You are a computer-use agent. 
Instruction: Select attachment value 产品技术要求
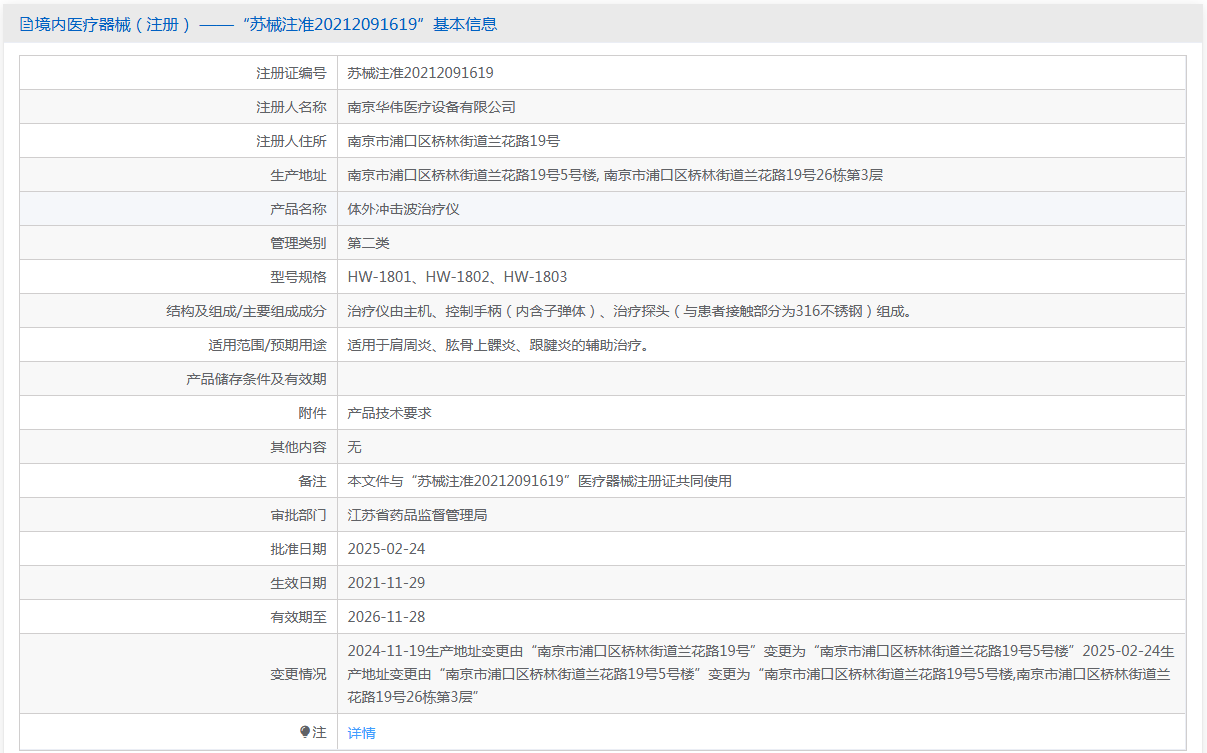390,413
